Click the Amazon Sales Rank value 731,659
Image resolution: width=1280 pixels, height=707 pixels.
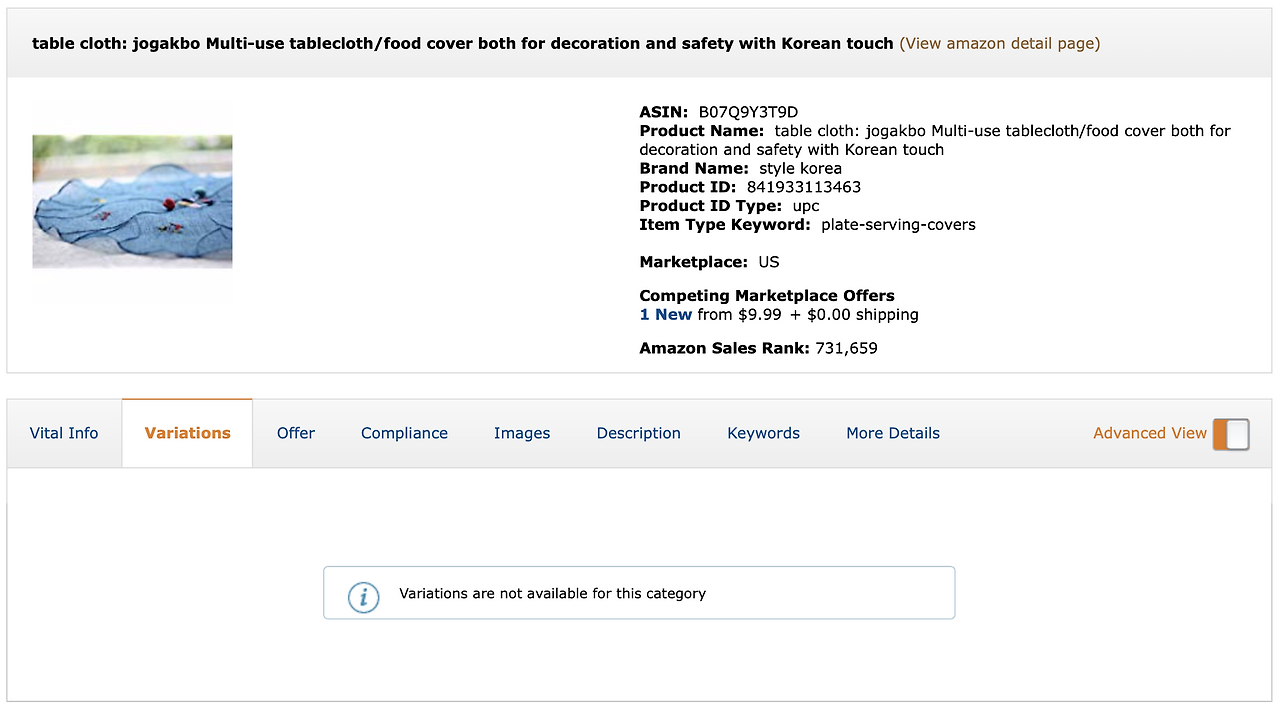846,348
